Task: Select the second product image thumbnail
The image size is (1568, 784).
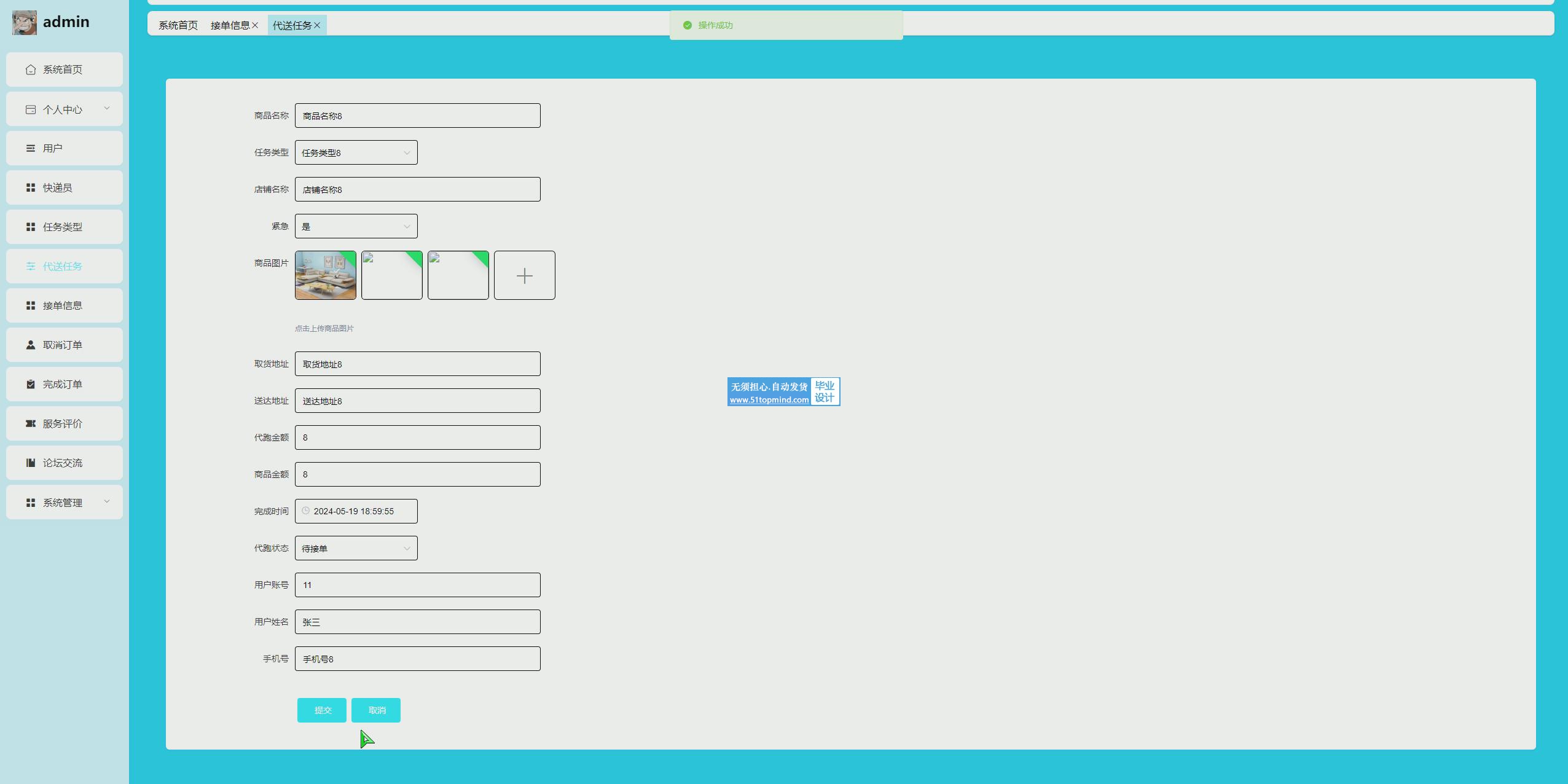Action: [392, 275]
